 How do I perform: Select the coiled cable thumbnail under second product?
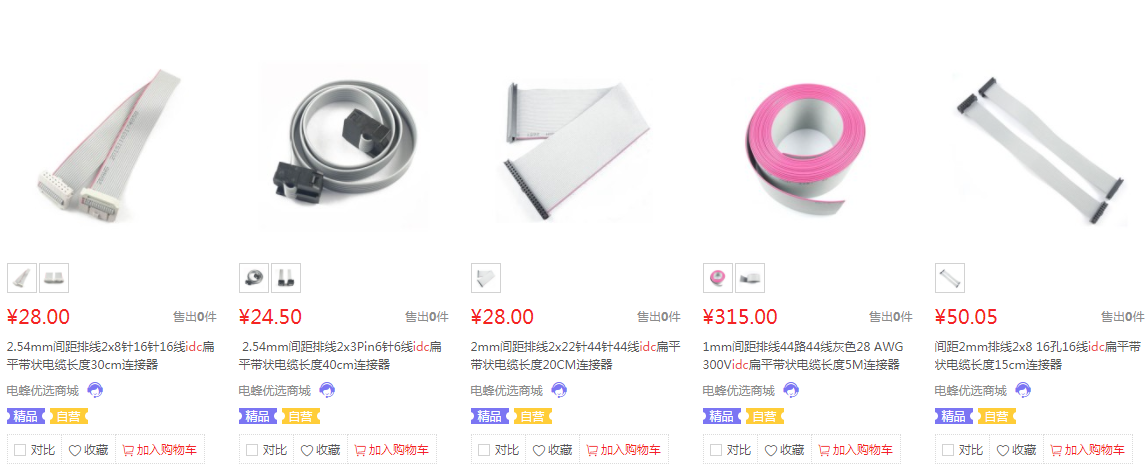click(x=254, y=278)
